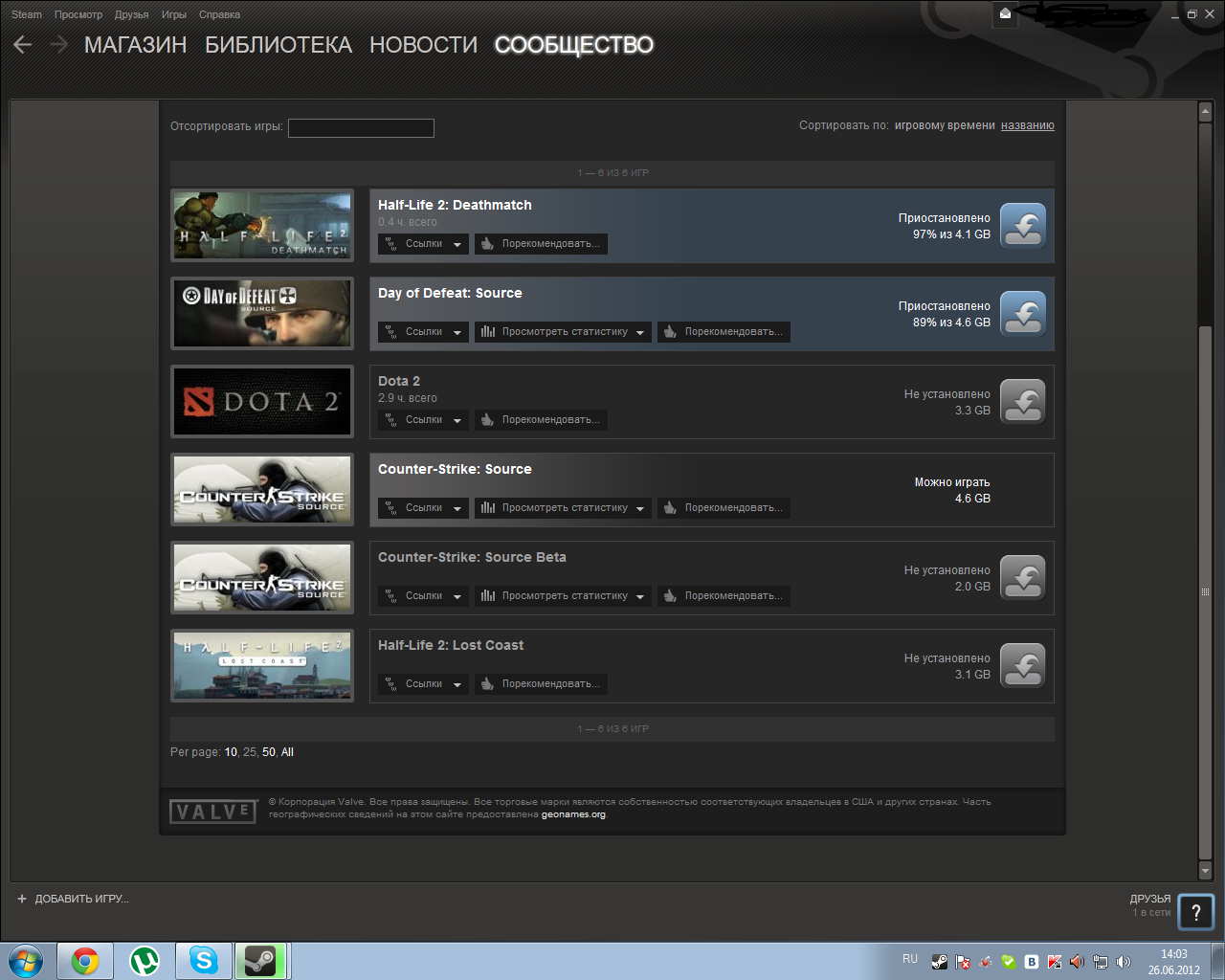Click scrollbar down arrow
Screen dimensions: 1225x980
(1206, 870)
